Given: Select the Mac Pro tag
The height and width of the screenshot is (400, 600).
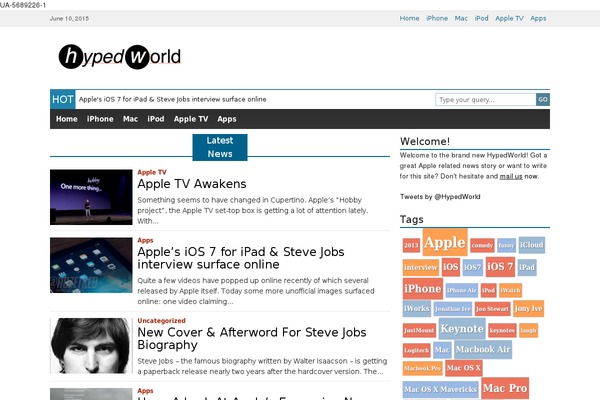Looking at the screenshot, I should click(x=505, y=388).
